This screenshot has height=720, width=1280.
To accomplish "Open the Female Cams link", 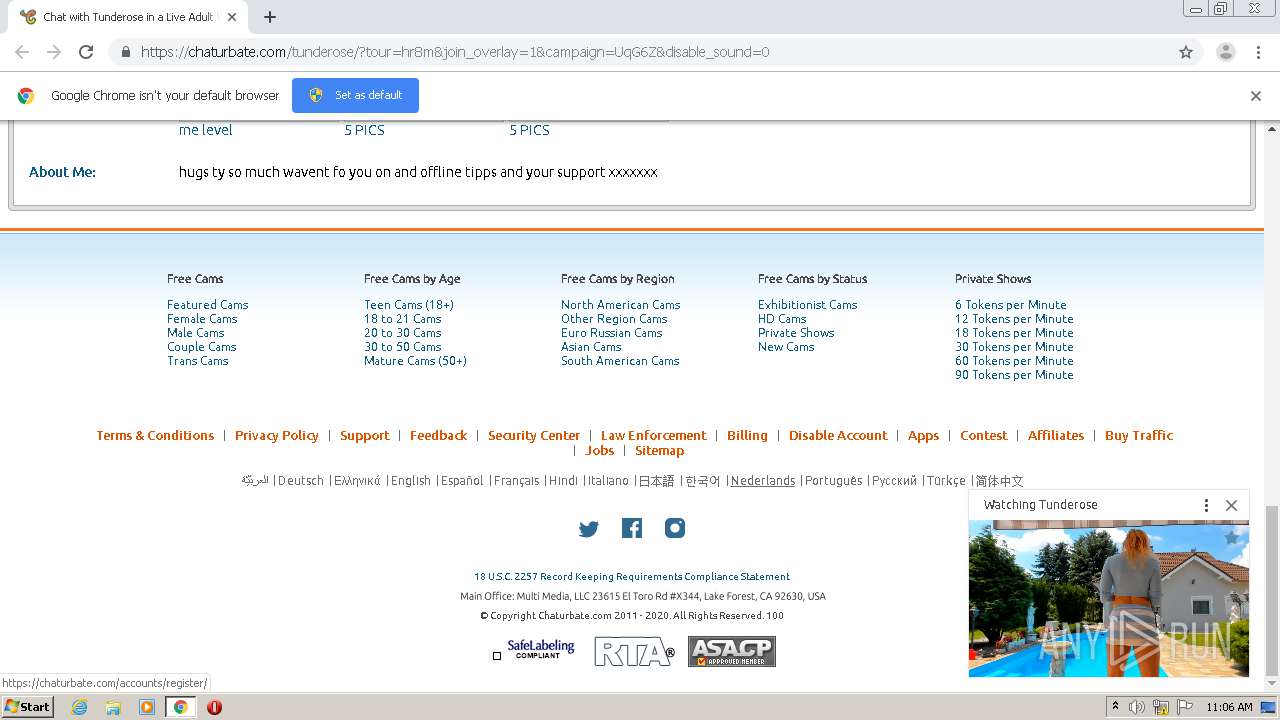I will point(202,319).
